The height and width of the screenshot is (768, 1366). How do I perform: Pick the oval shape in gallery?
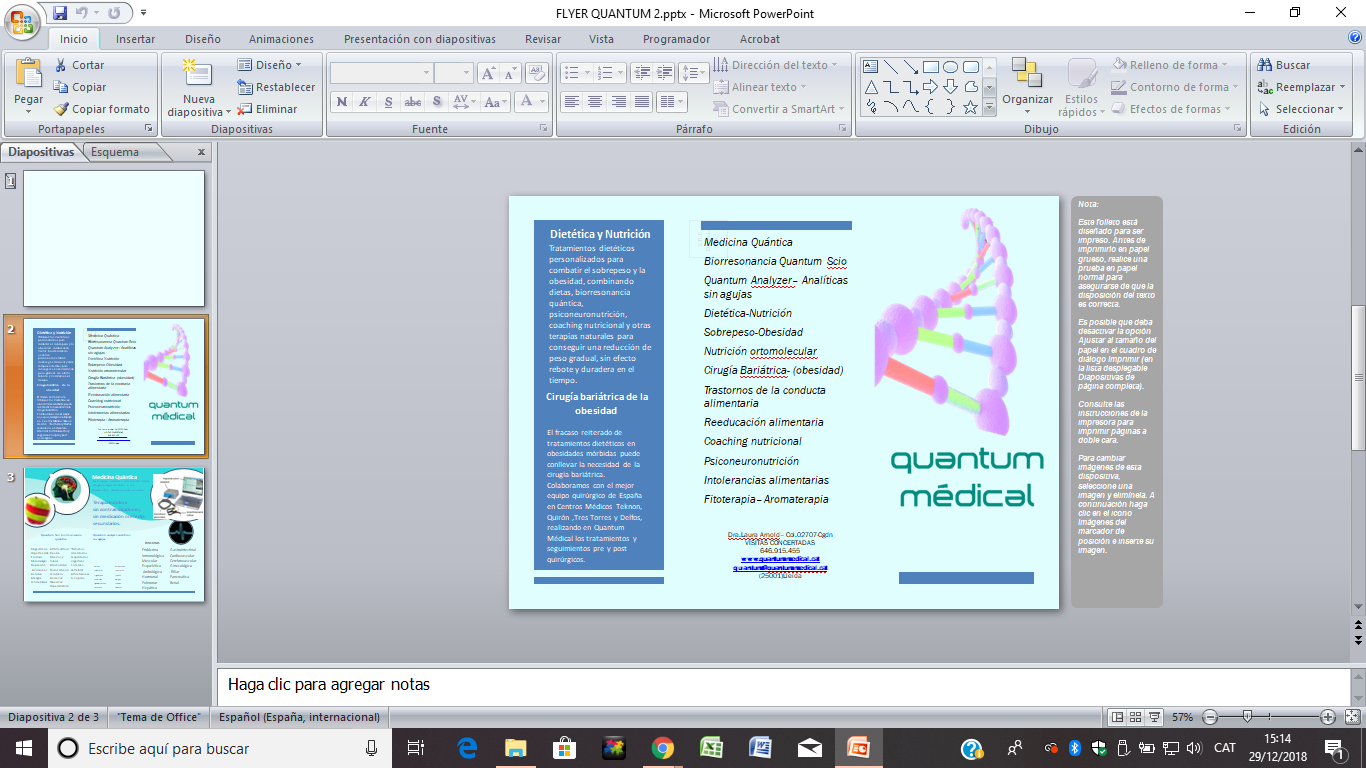click(951, 67)
